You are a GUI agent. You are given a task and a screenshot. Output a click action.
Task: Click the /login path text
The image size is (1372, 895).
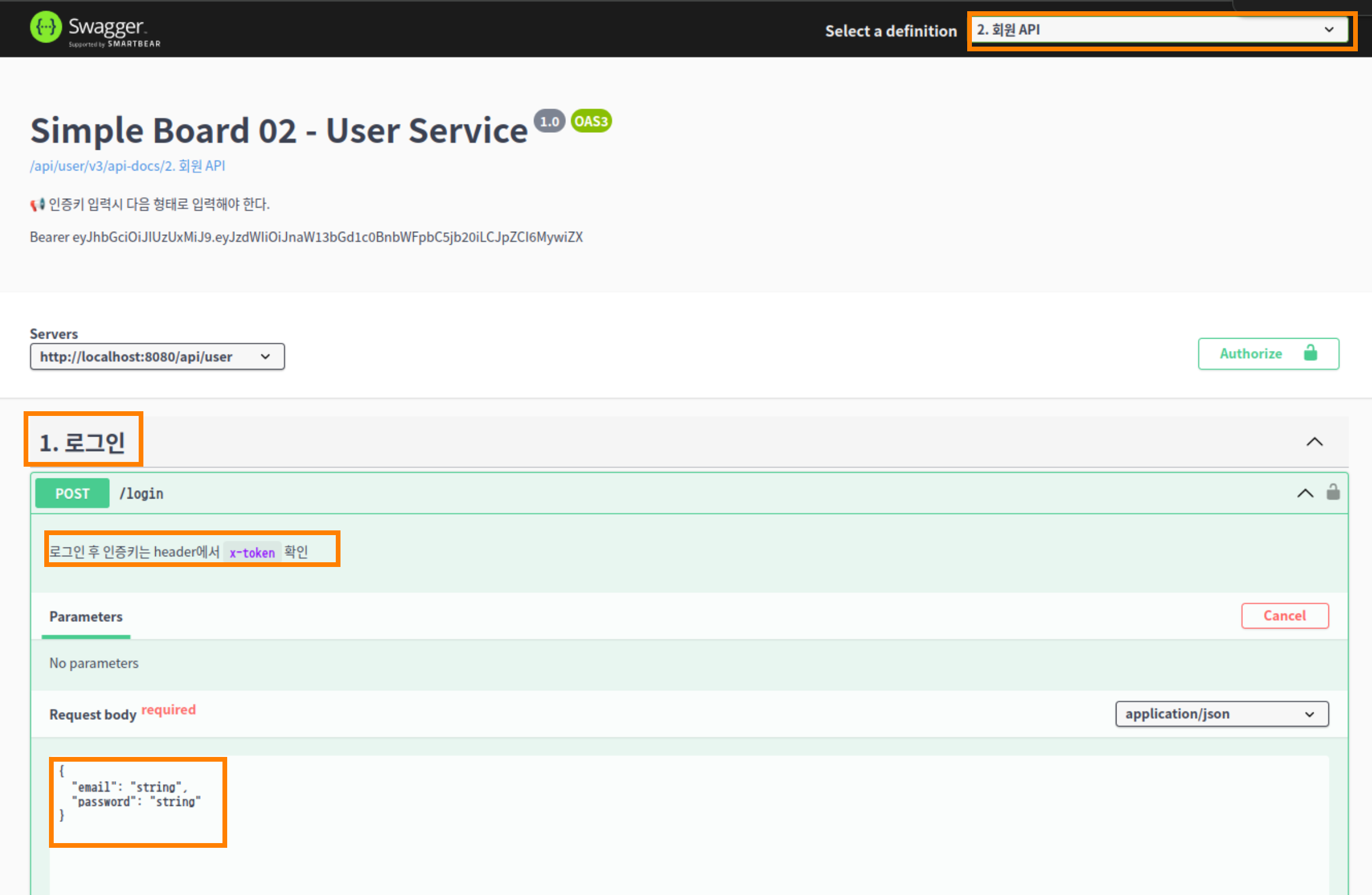point(142,494)
